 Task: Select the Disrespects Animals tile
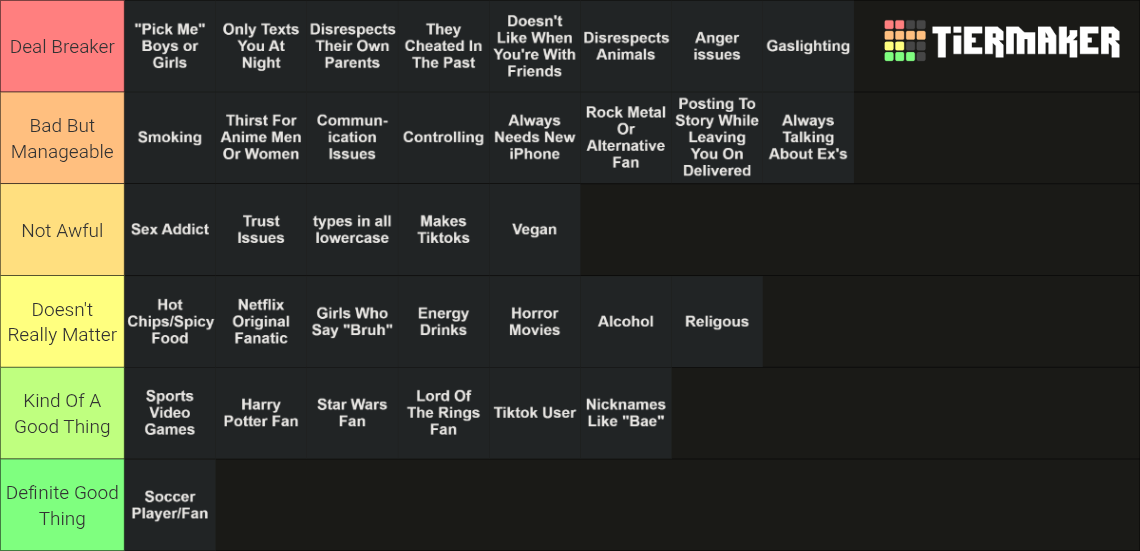coord(625,46)
